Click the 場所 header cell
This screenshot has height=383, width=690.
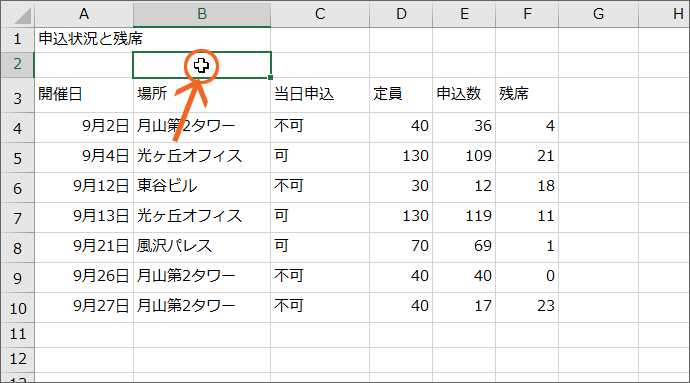[x=202, y=95]
